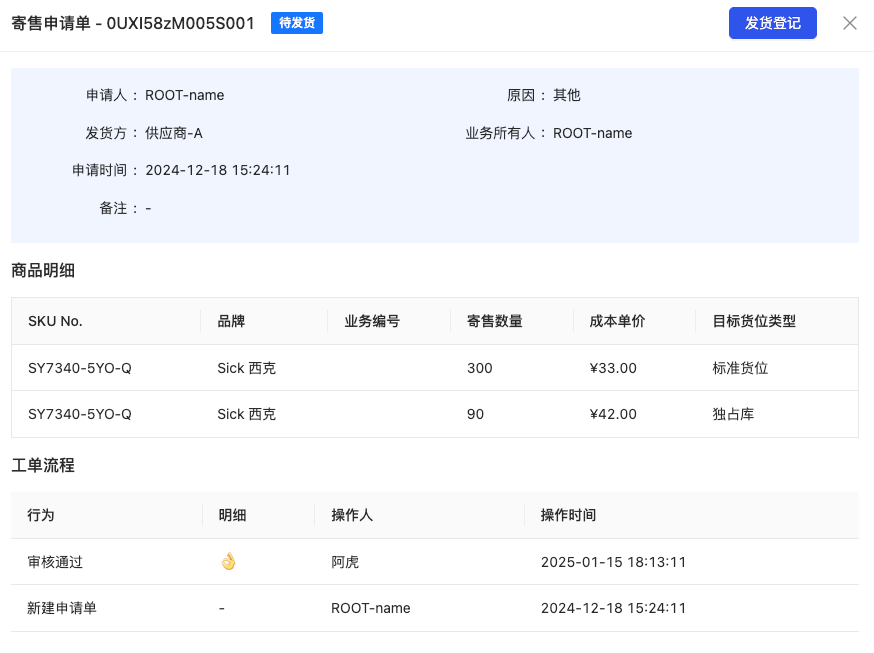
Task: Click the 寄售数量 column header
Action: (x=494, y=321)
